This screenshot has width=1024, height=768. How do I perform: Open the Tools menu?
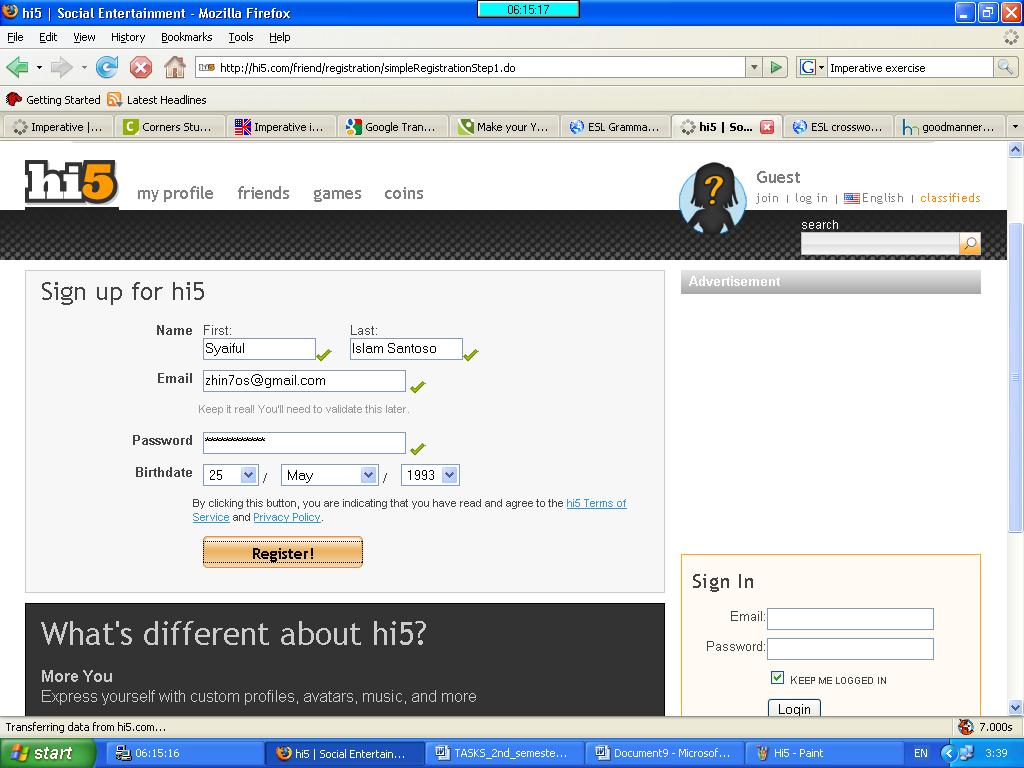tap(240, 37)
